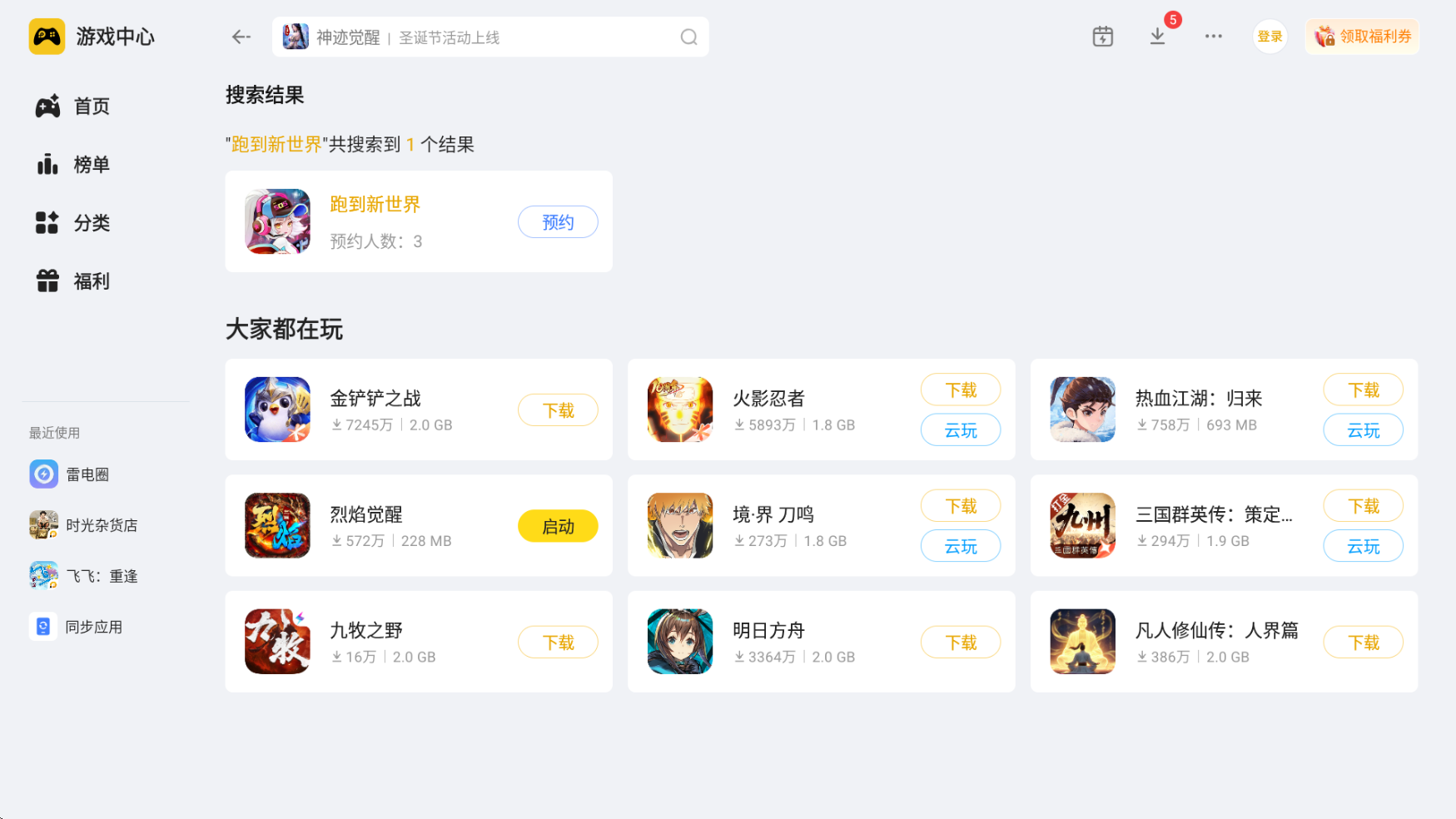Click the 领取福利券 coupon button
This screenshot has height=819, width=1456.
pyautogui.click(x=1362, y=37)
